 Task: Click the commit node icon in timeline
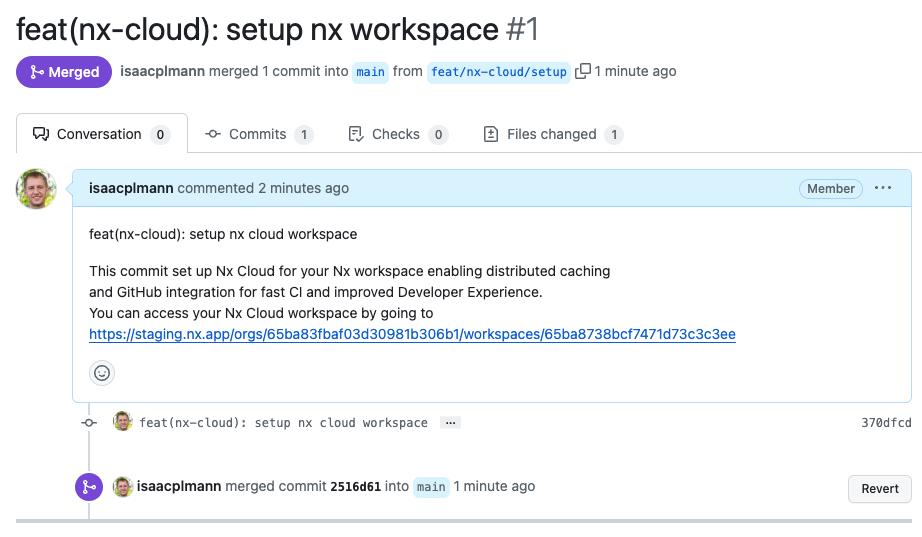pyautogui.click(x=89, y=423)
